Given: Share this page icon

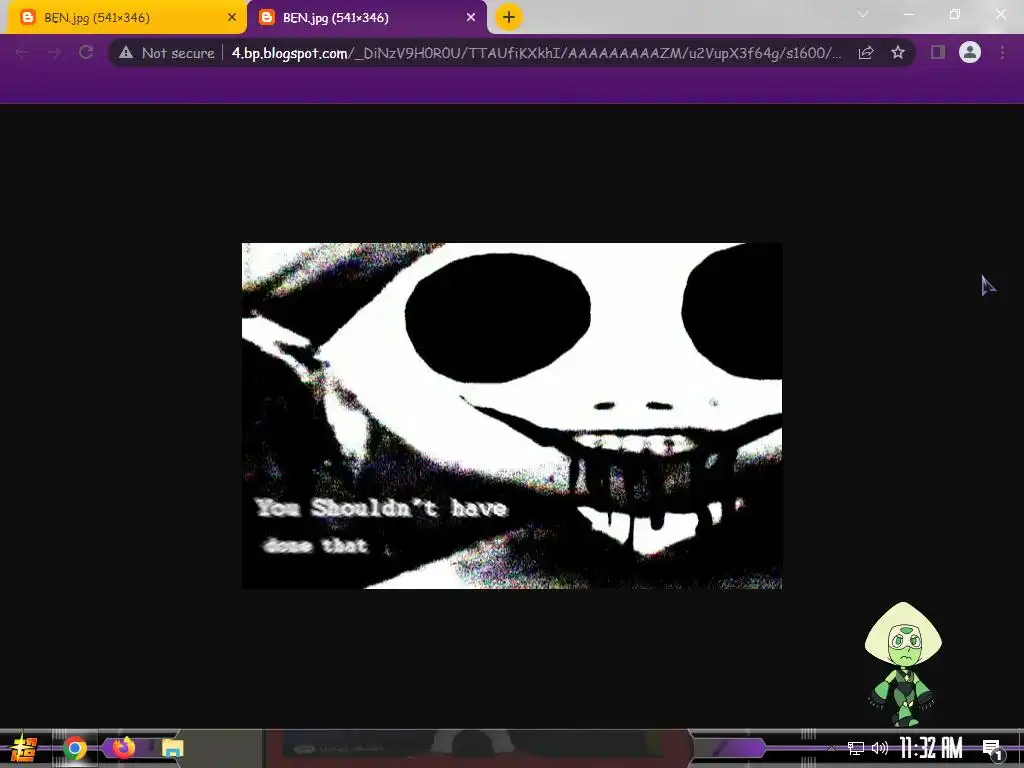Looking at the screenshot, I should (866, 53).
